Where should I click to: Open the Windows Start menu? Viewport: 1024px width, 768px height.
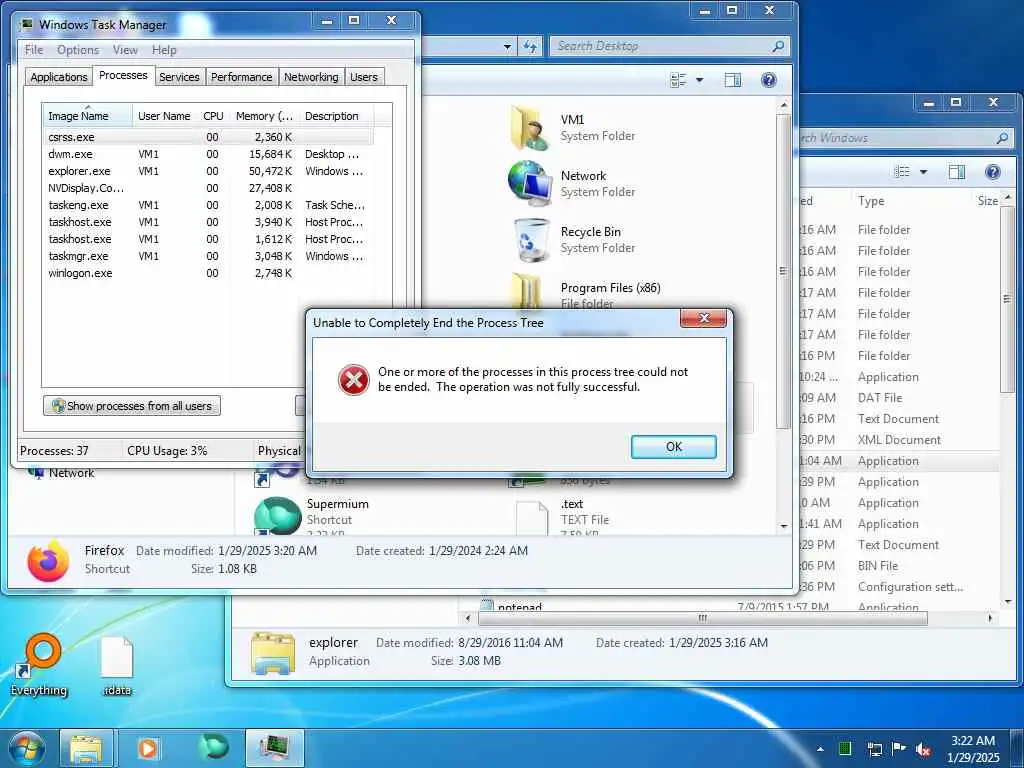(x=26, y=748)
